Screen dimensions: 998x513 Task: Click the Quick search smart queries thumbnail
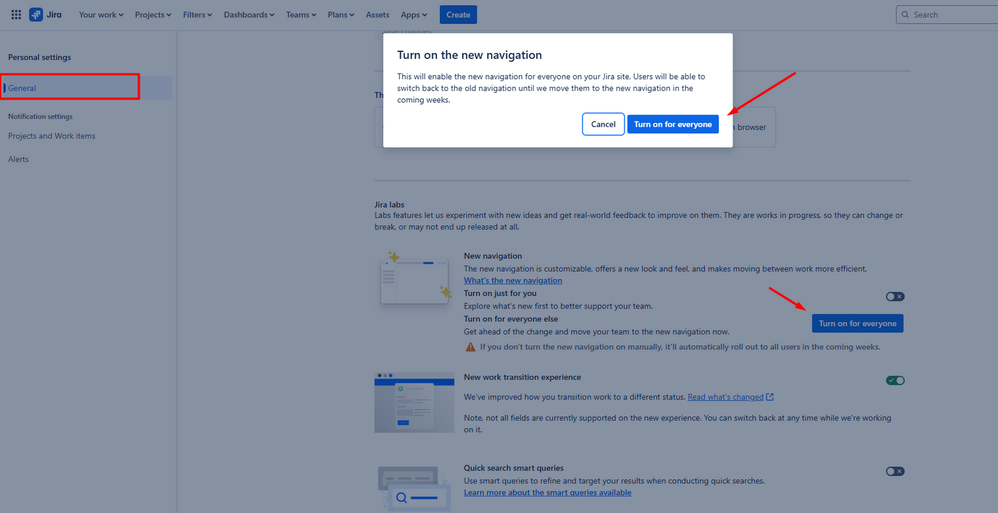click(x=414, y=488)
